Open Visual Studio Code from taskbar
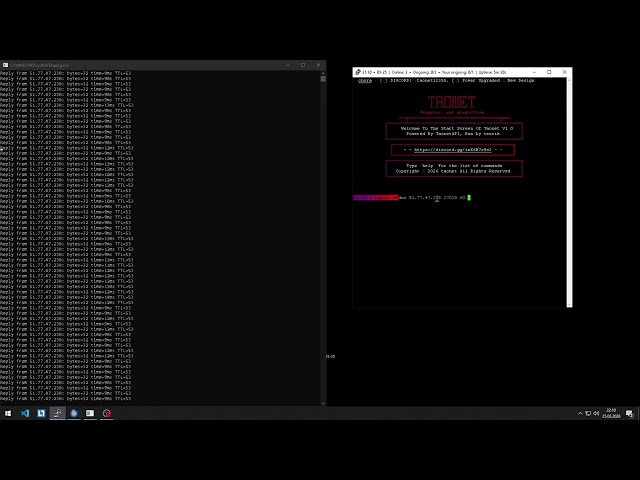Viewport: 640px width, 480px height. pyautogui.click(x=24, y=413)
